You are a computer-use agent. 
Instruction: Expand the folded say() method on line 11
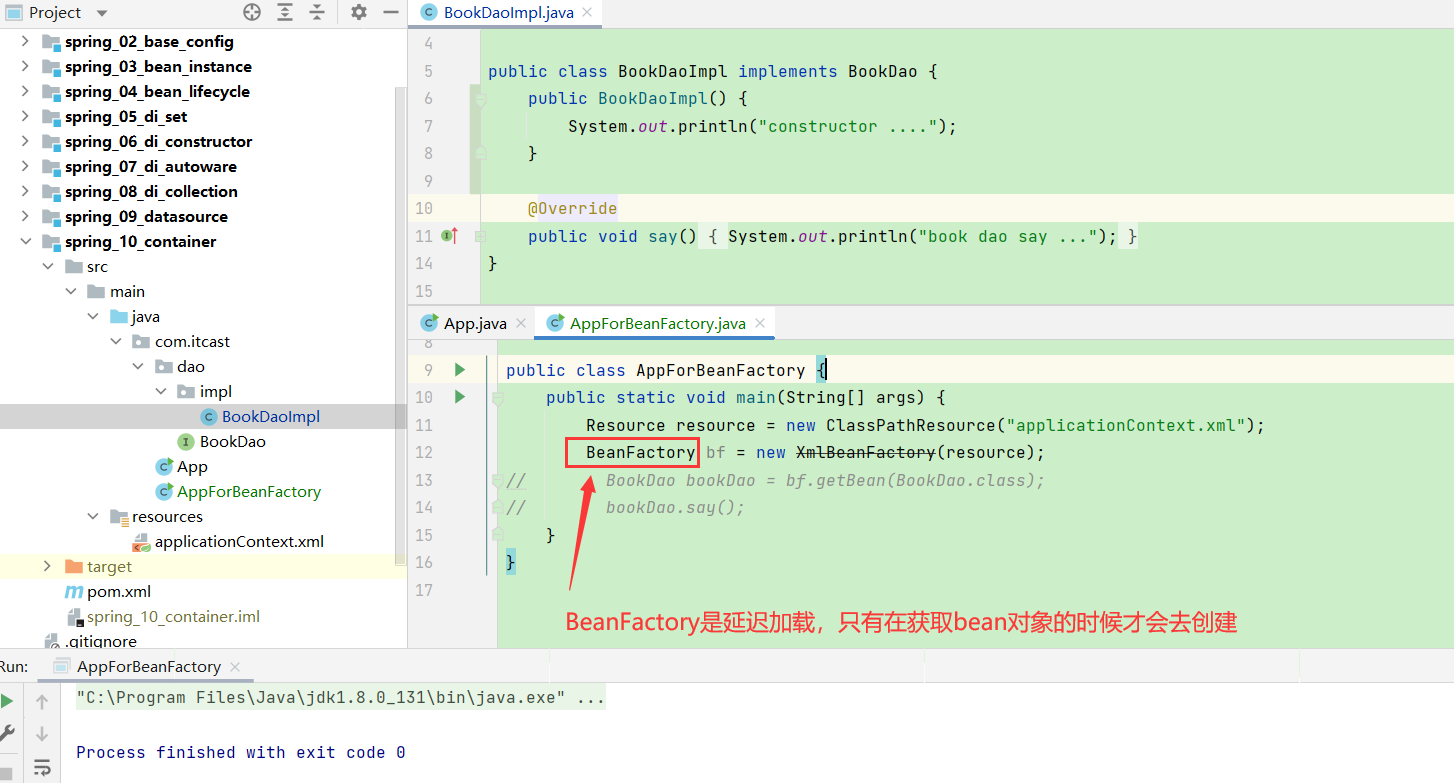pyautogui.click(x=480, y=236)
